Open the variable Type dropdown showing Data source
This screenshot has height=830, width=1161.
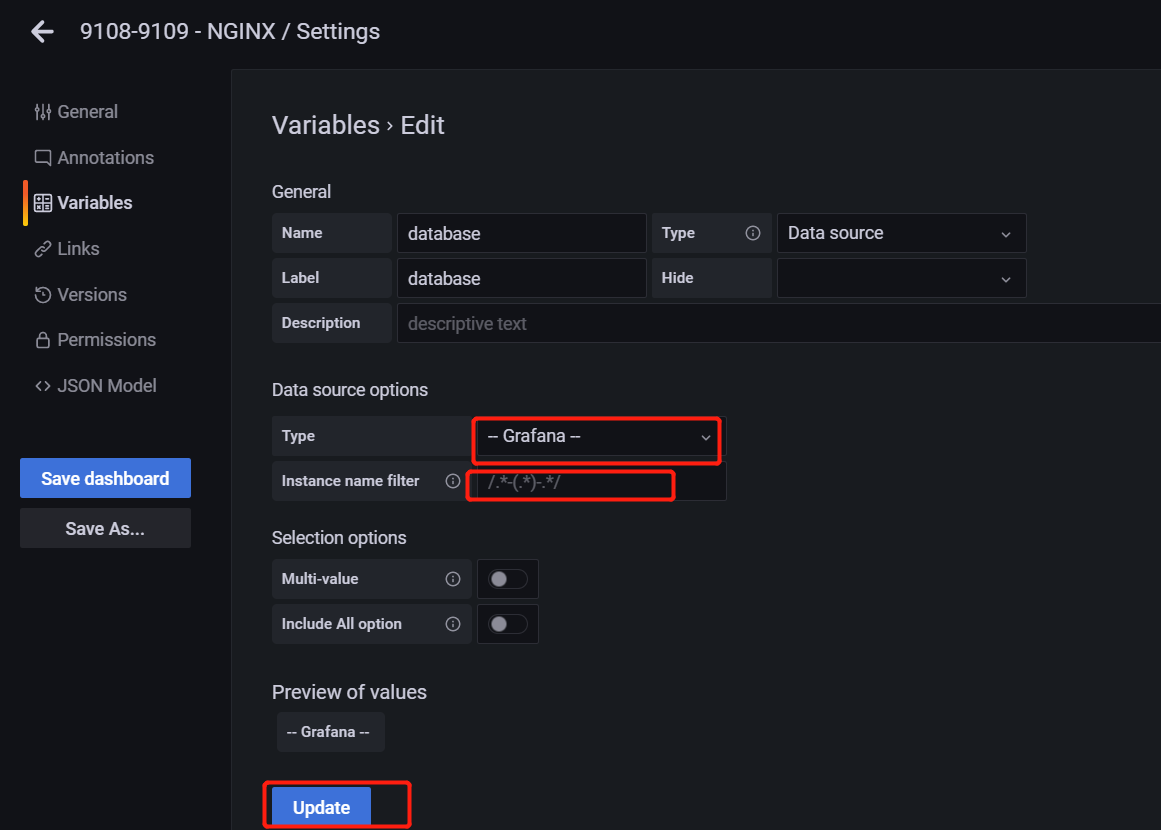coord(900,233)
